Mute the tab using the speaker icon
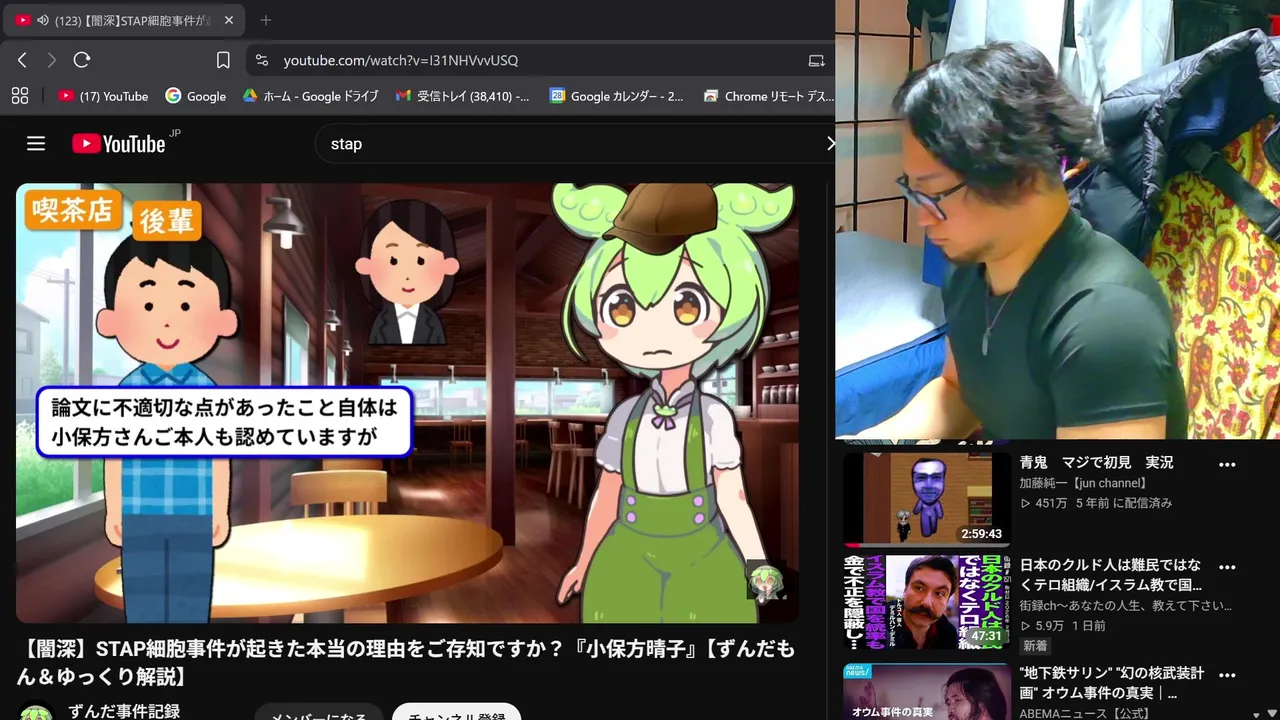 click(x=42, y=20)
